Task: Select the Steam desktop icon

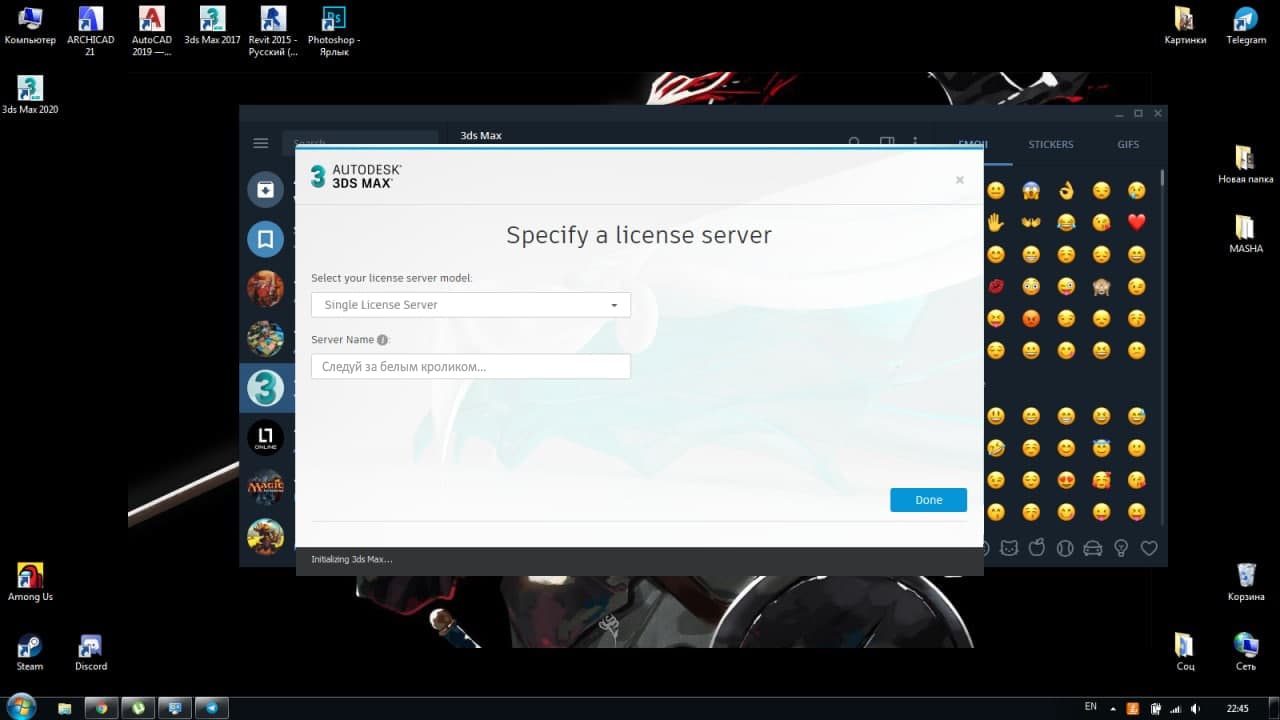Action: click(x=30, y=652)
